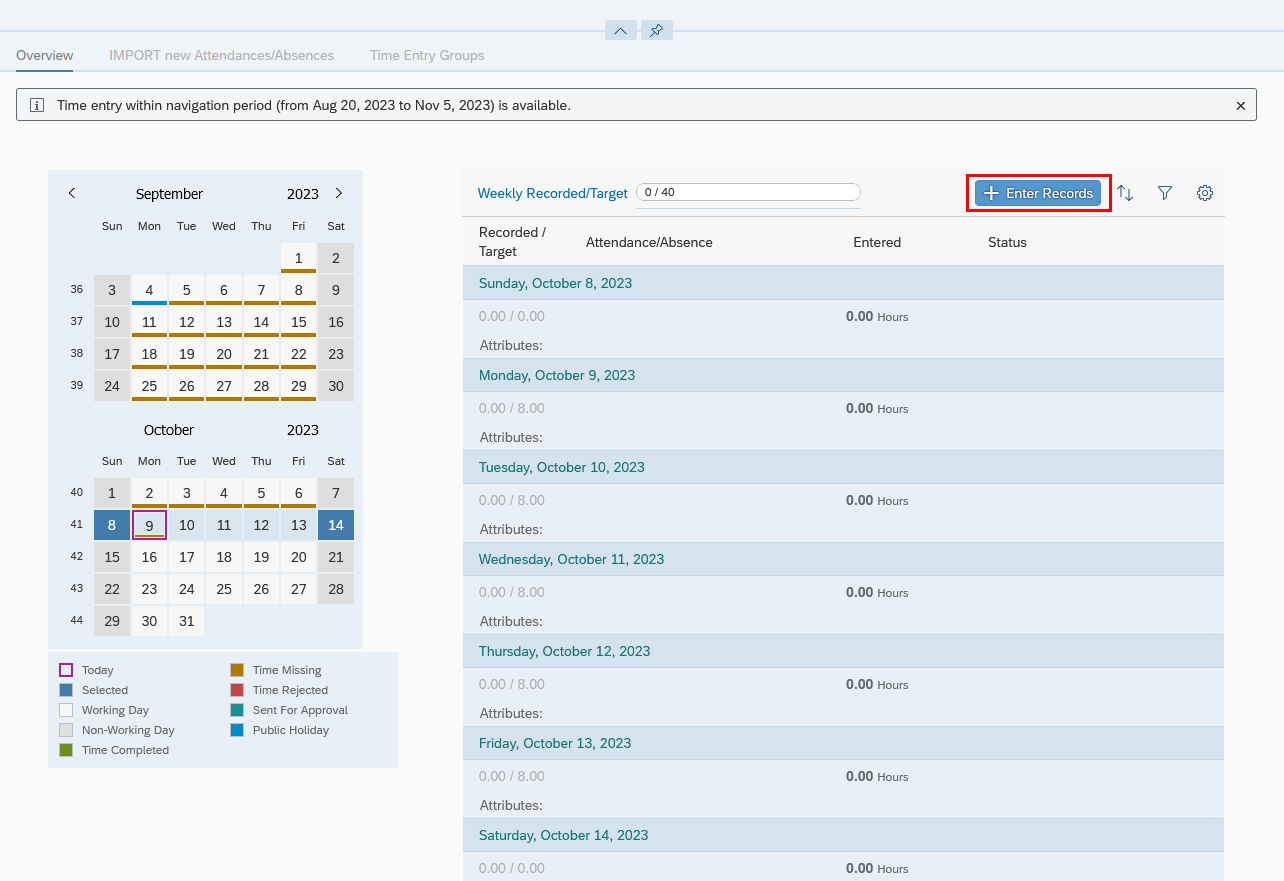Open the filter for time records
Screen dimensions: 1284x881
tap(1164, 193)
